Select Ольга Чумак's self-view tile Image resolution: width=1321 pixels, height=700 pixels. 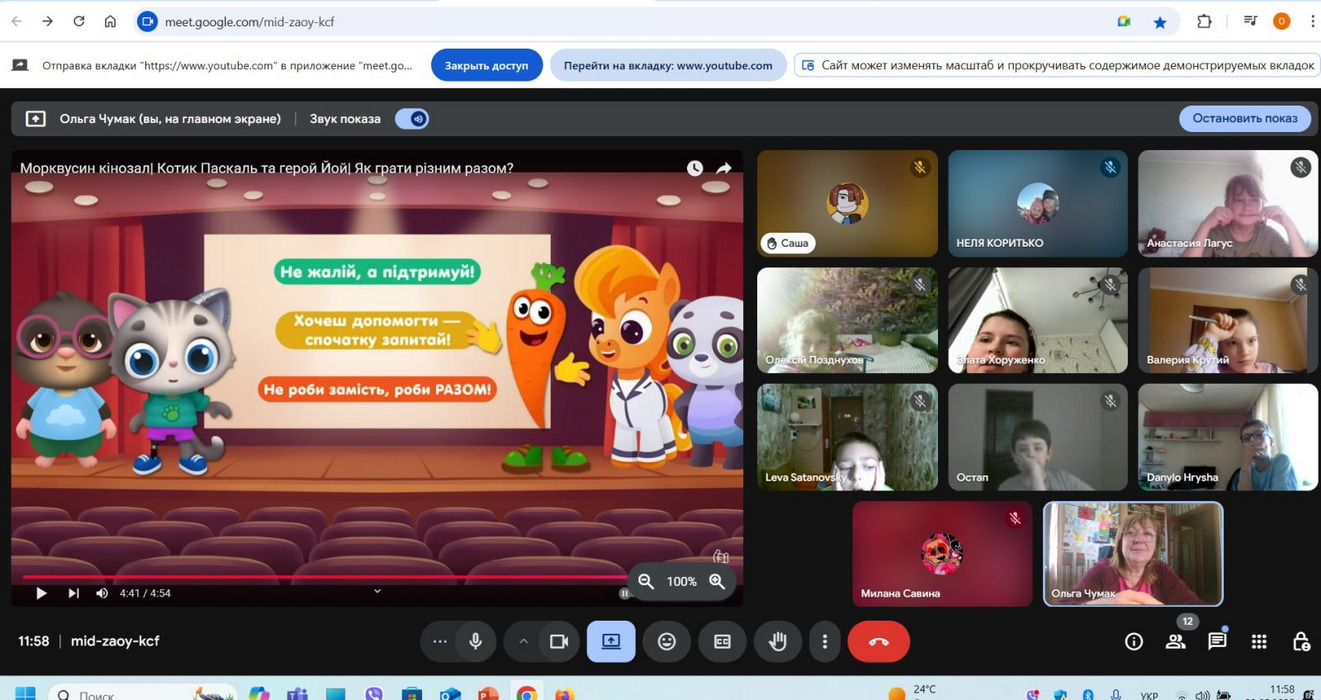1133,554
